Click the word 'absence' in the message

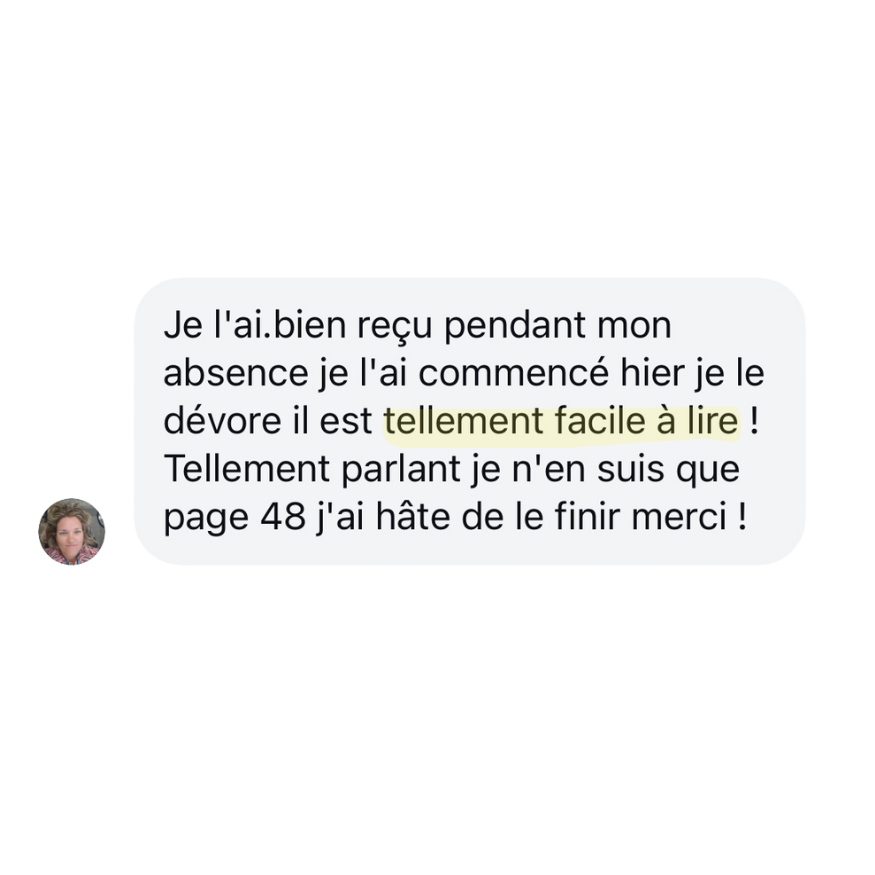coord(236,373)
